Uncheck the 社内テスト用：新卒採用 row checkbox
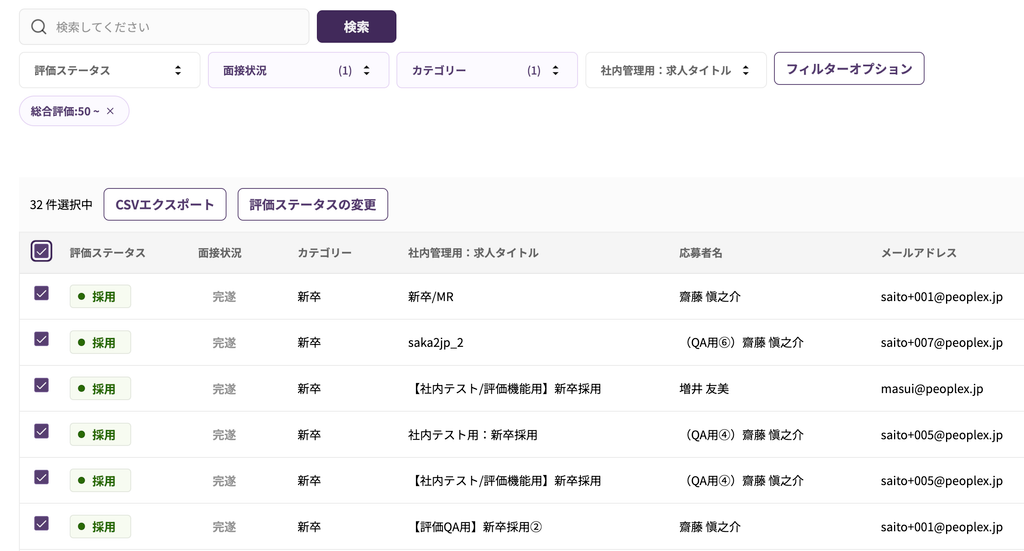 (41, 432)
